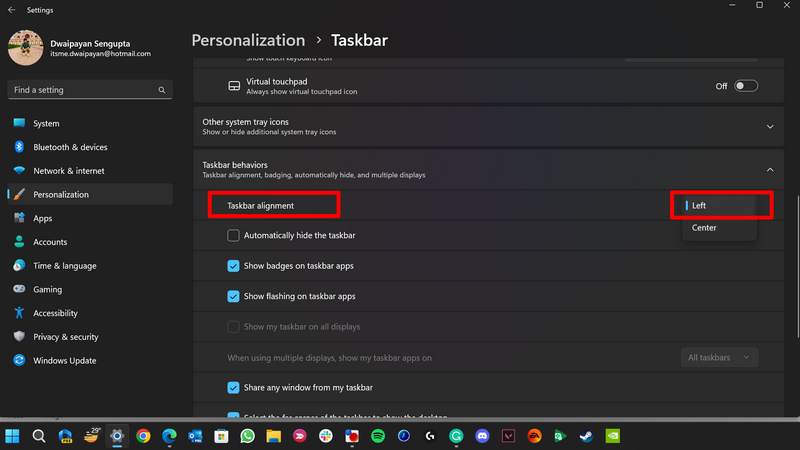Go to Time & language settings

pyautogui.click(x=65, y=266)
